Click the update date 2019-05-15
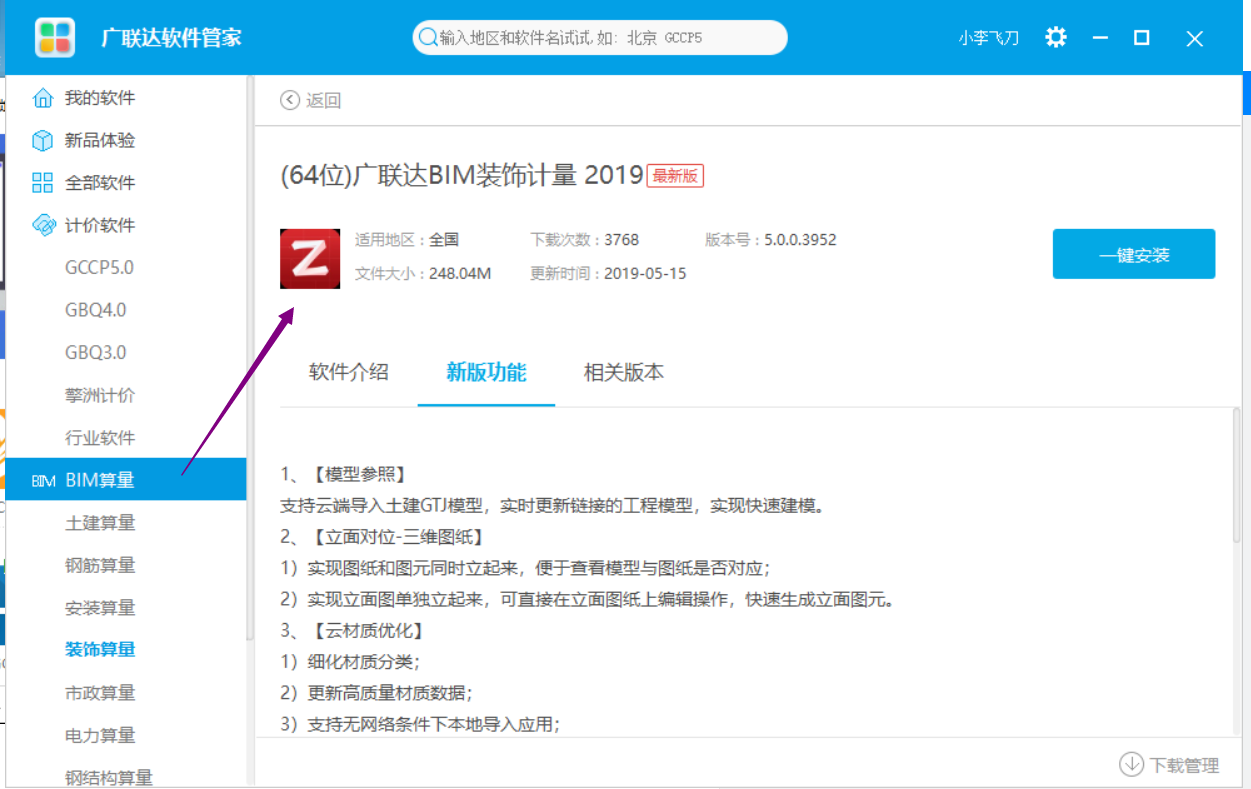Image resolution: width=1251 pixels, height=789 pixels. click(645, 273)
